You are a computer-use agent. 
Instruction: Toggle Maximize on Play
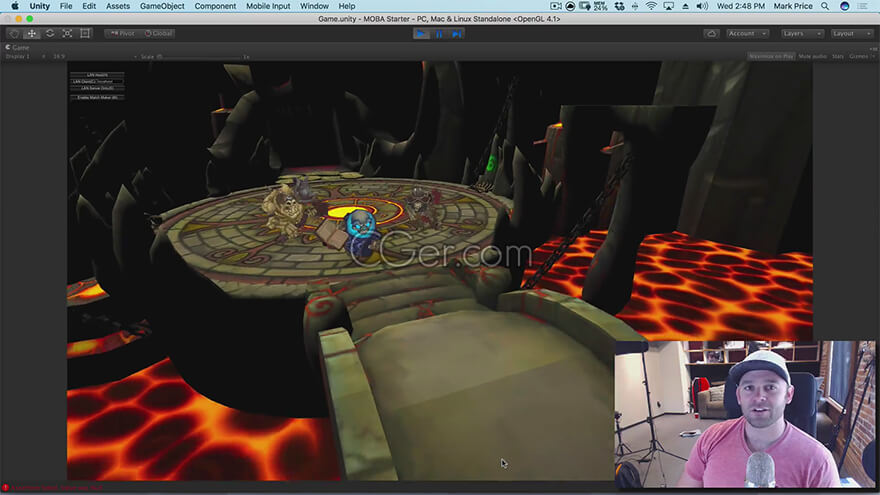tap(771, 57)
